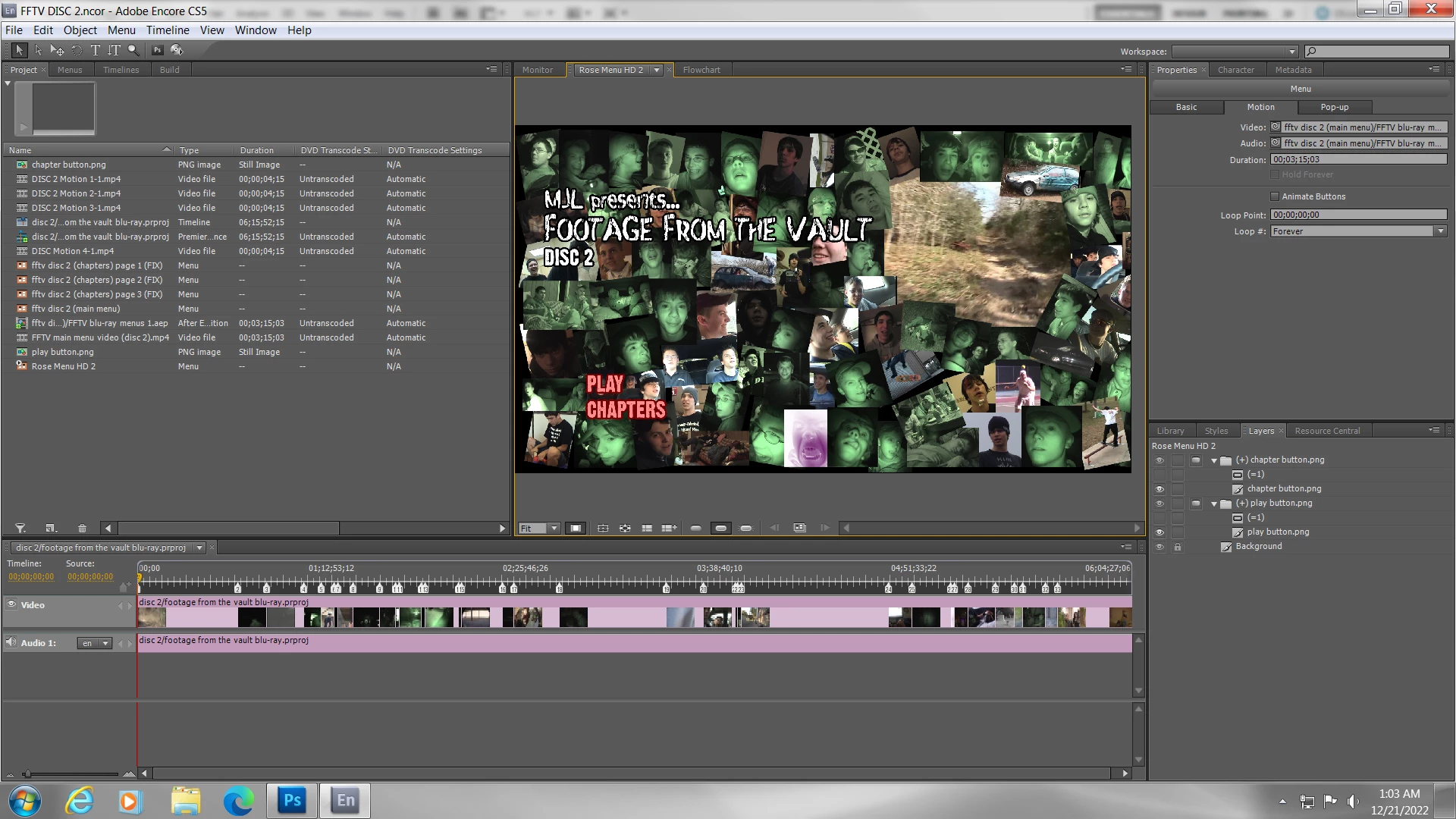The image size is (1456, 819).
Task: Open the Loop # Forever dropdown
Action: 1439,231
